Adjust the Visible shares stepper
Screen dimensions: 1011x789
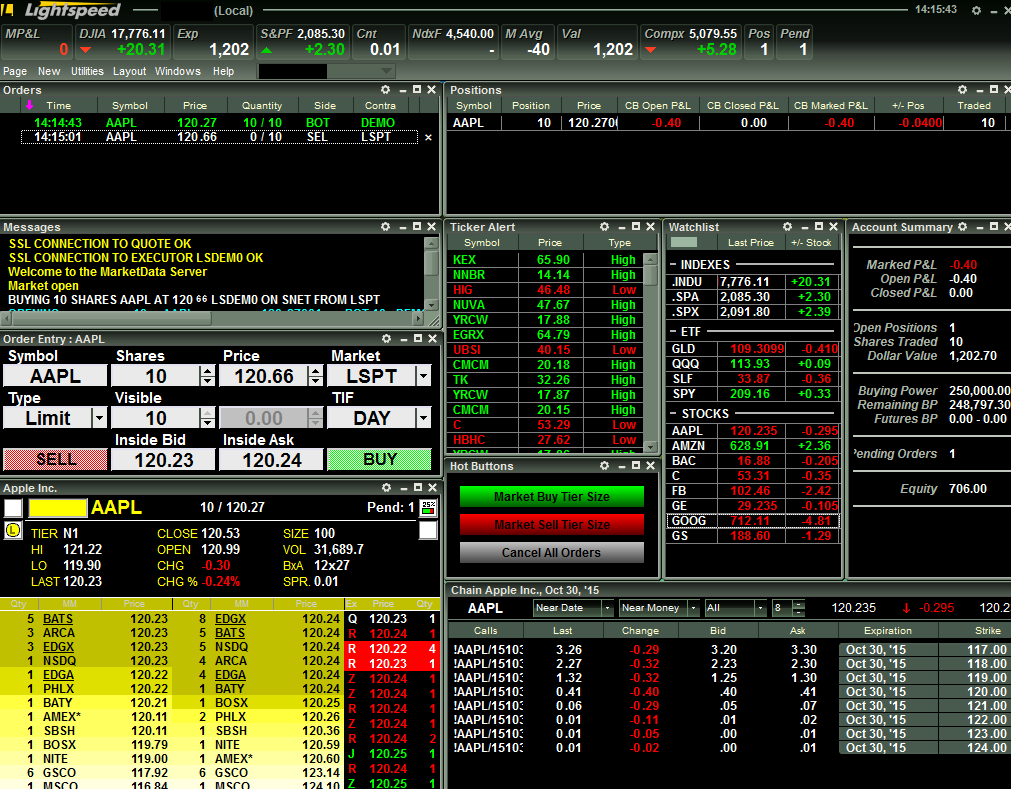pos(207,418)
